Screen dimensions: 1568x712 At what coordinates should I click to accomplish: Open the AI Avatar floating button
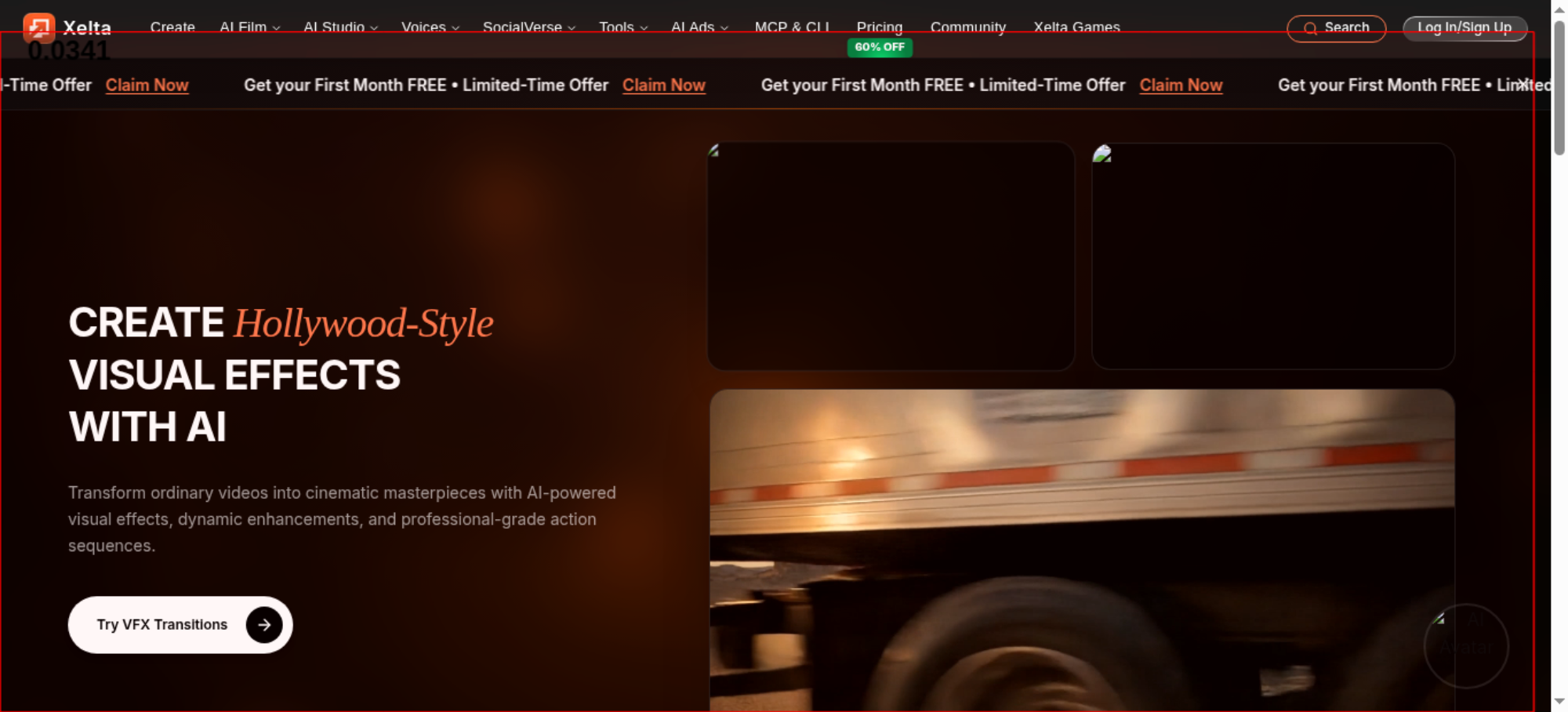1466,645
